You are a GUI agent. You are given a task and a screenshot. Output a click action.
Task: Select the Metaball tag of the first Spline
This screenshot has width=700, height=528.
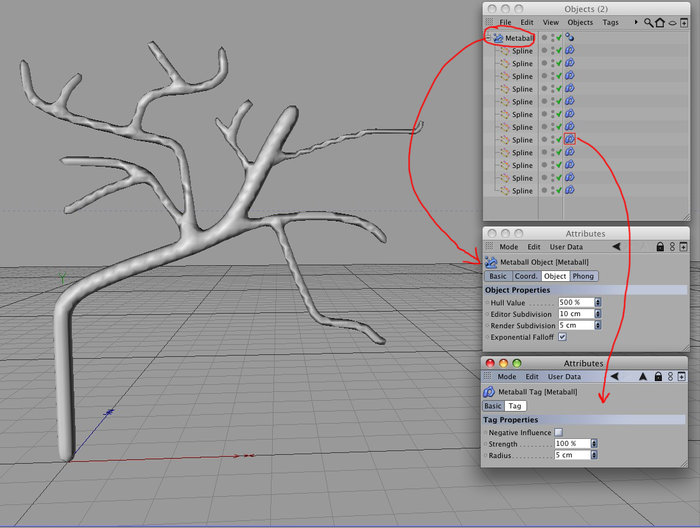(x=570, y=50)
